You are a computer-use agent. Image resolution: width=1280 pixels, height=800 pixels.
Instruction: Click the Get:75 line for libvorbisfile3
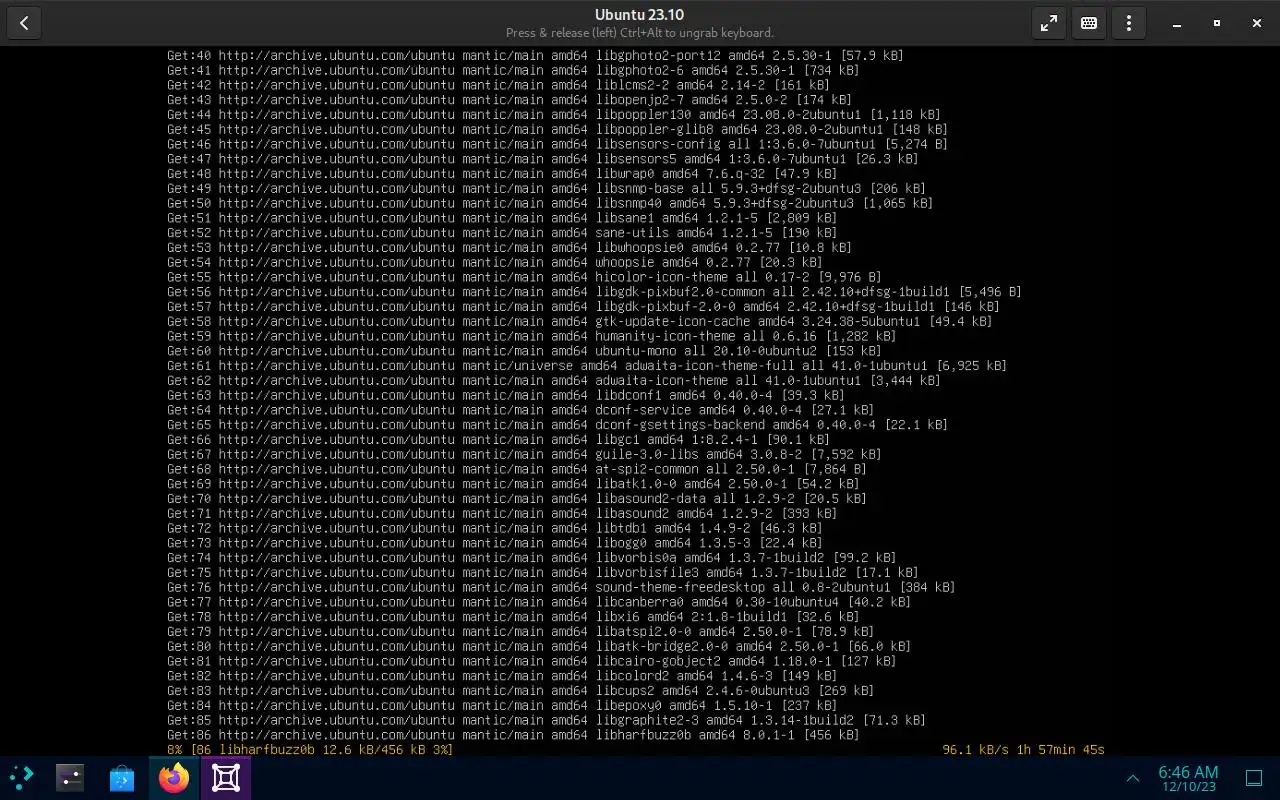click(x=543, y=572)
